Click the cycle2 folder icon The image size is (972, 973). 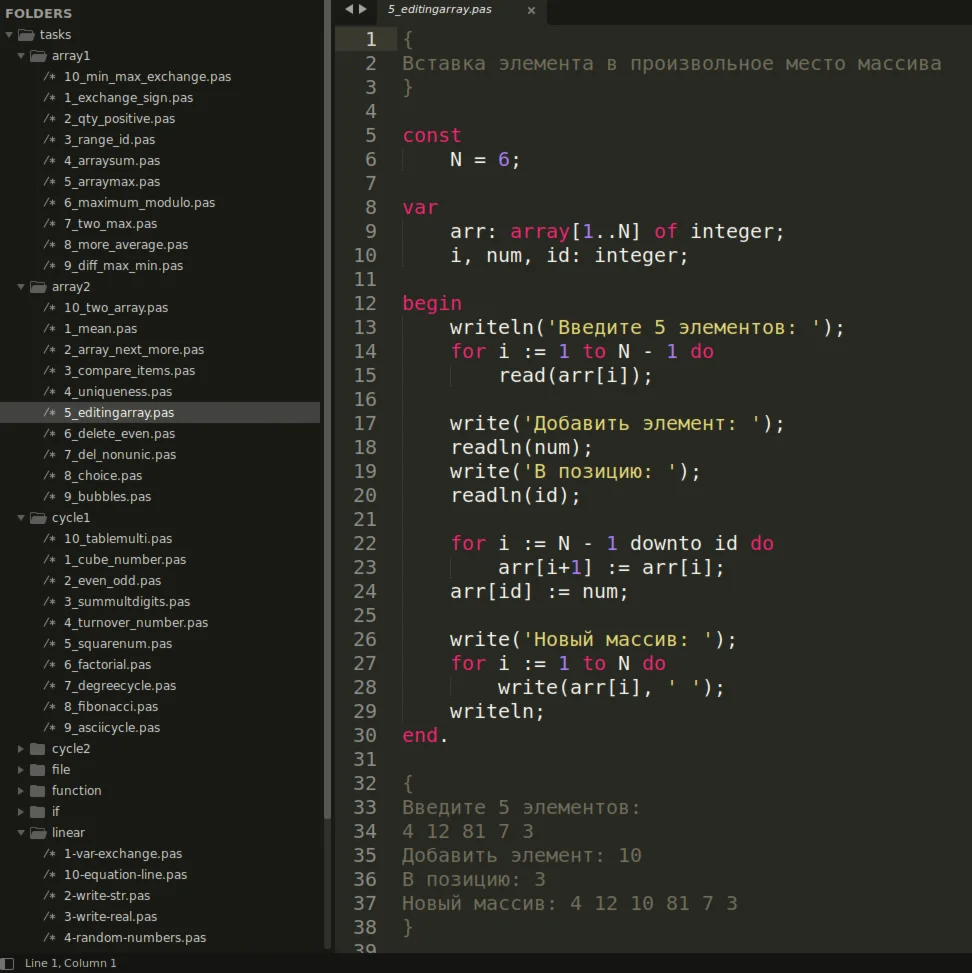click(x=38, y=749)
